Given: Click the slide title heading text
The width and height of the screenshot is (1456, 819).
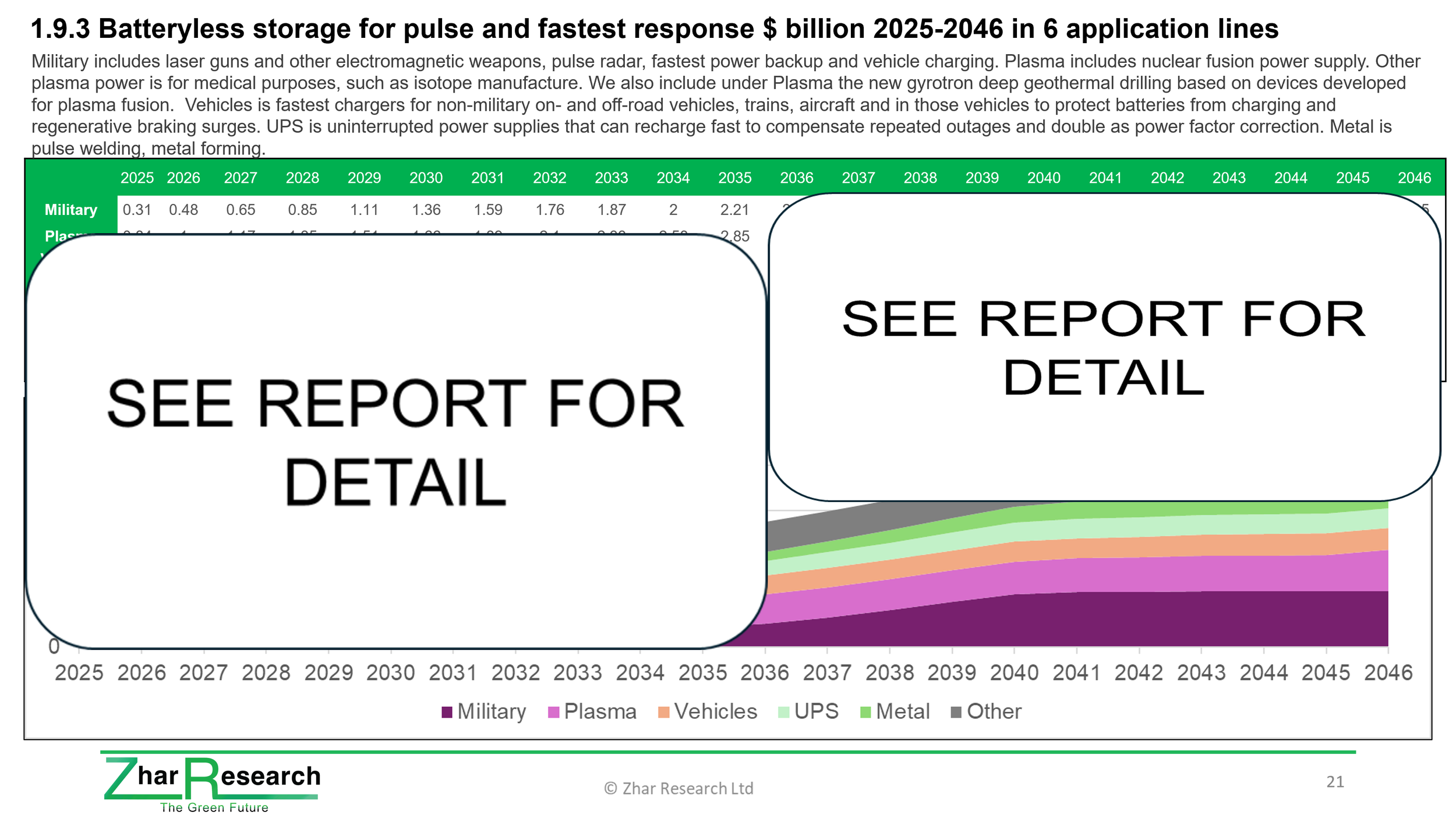Looking at the screenshot, I should coord(654,29).
